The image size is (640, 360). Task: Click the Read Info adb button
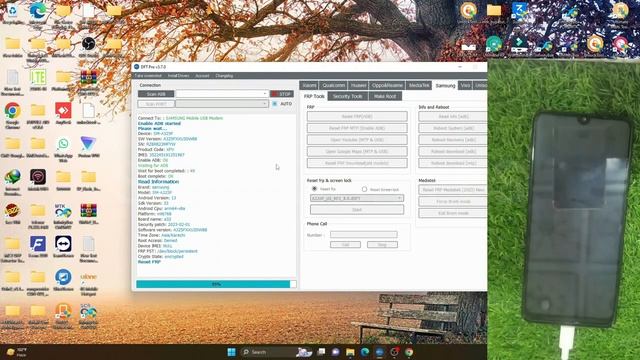point(453,116)
